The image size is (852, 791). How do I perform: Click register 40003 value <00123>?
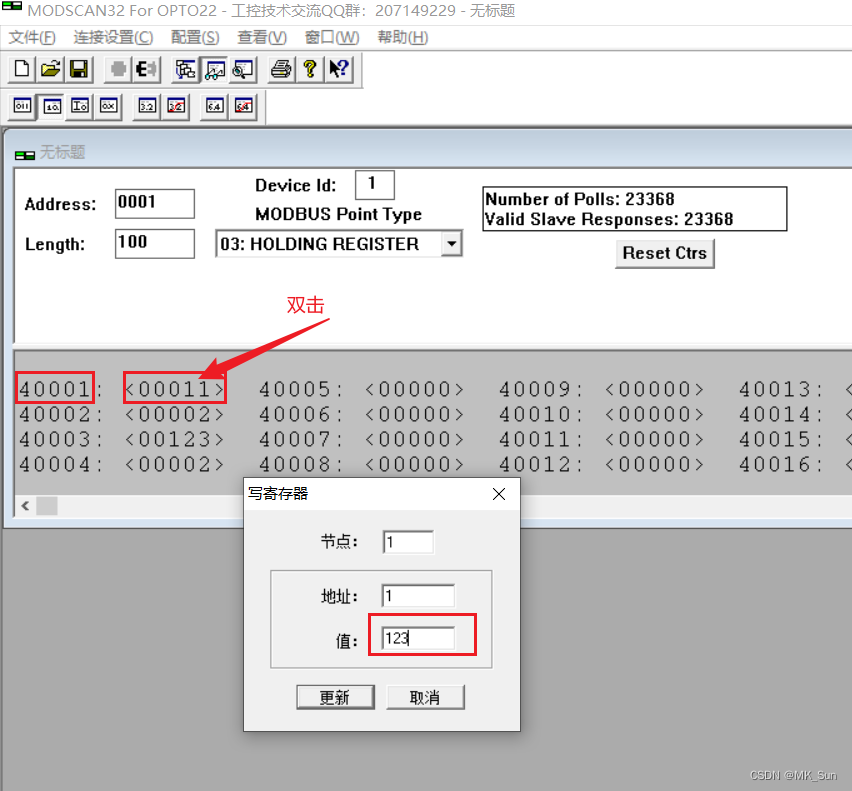pos(174,440)
